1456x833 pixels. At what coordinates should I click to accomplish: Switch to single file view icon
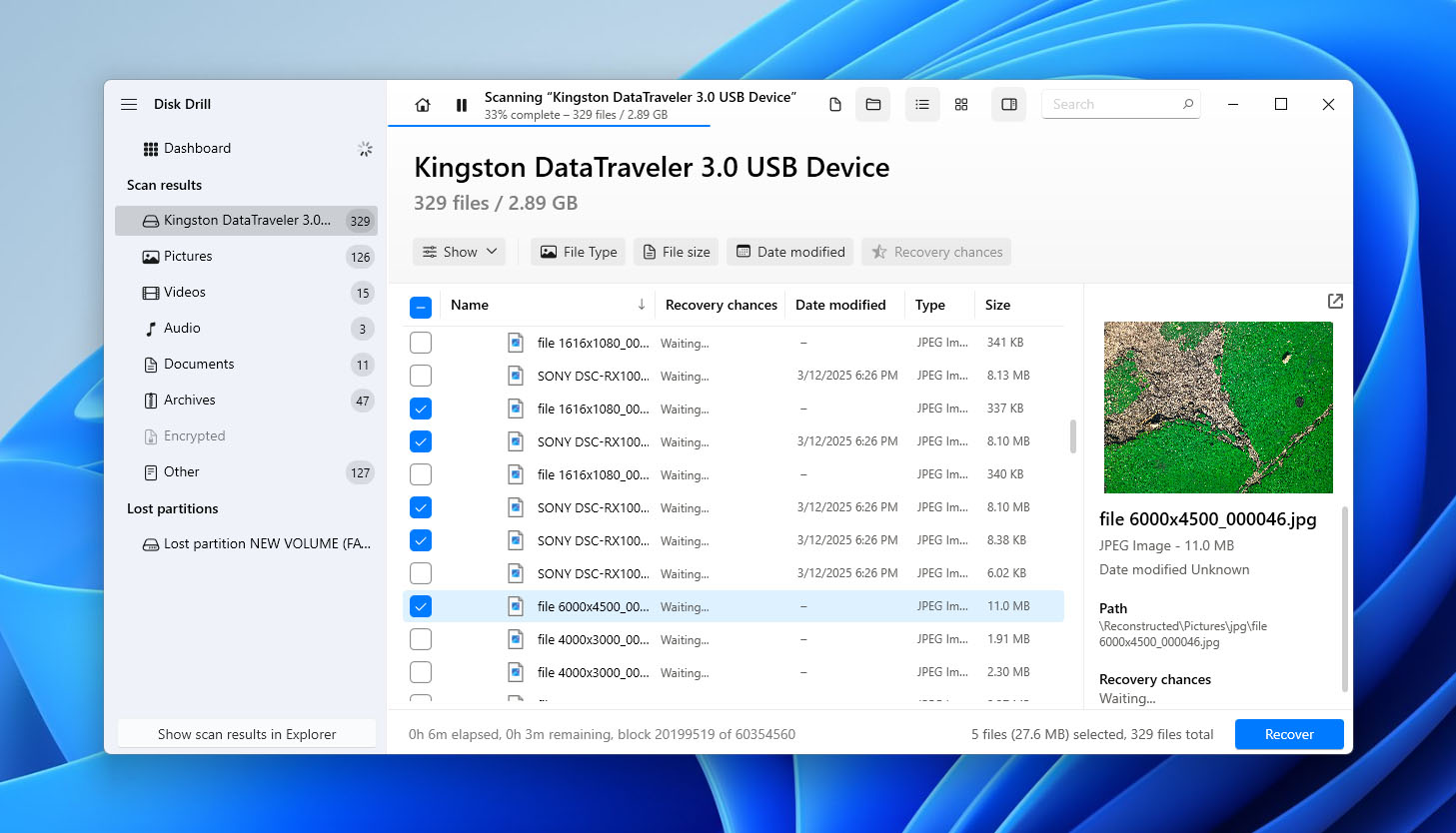click(x=835, y=104)
